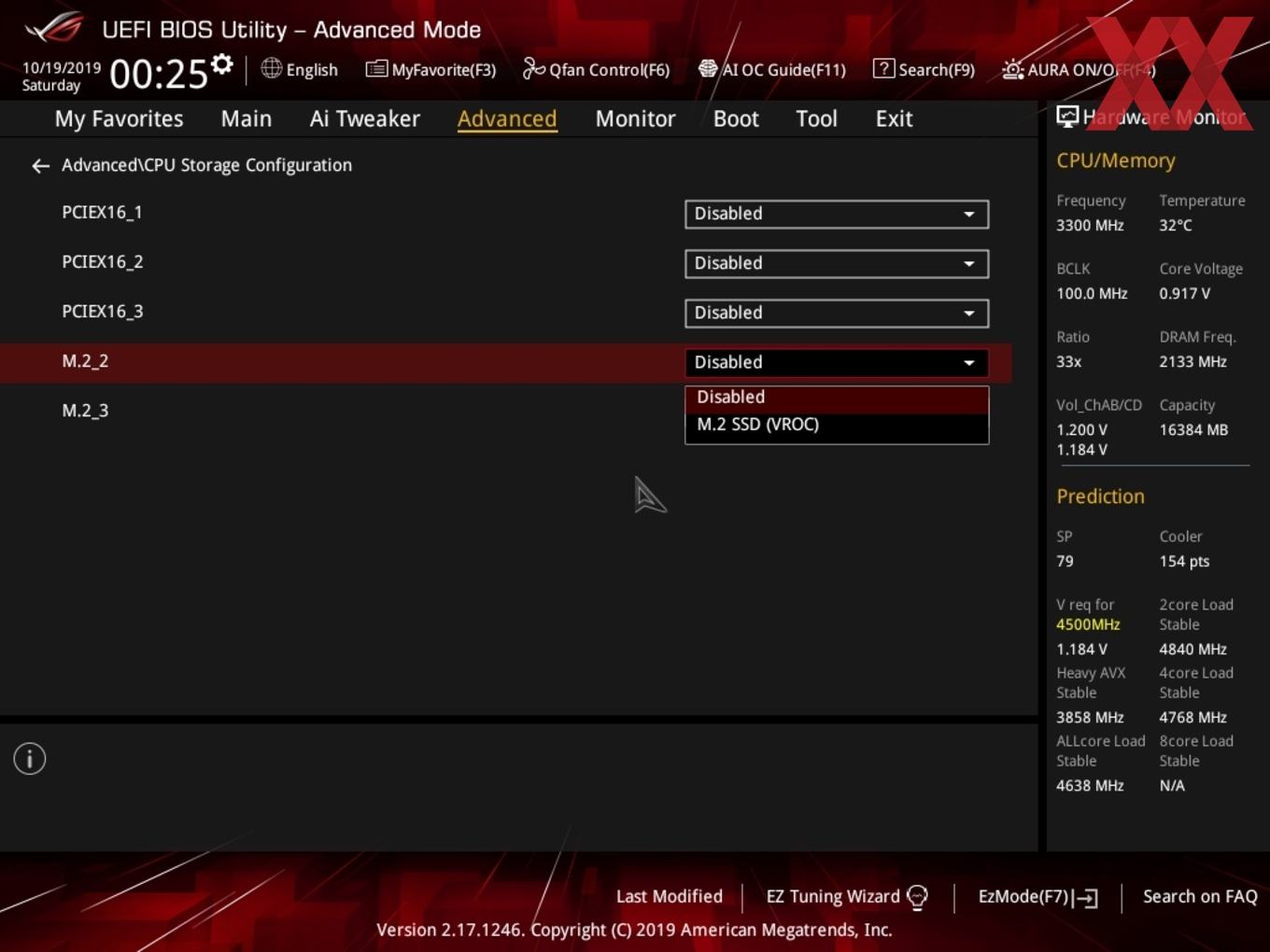Screen dimensions: 1270x952
Task: Select the PCIEX16_3 label
Action: click(x=102, y=312)
